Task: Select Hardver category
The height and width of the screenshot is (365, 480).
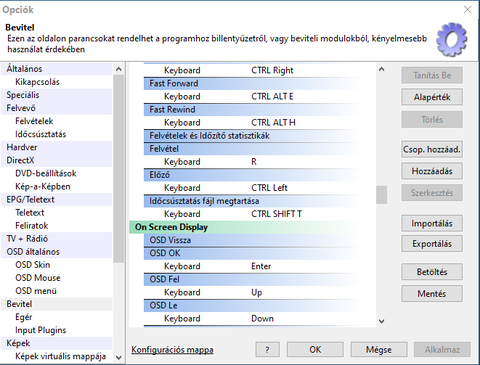Action: pyautogui.click(x=57, y=147)
